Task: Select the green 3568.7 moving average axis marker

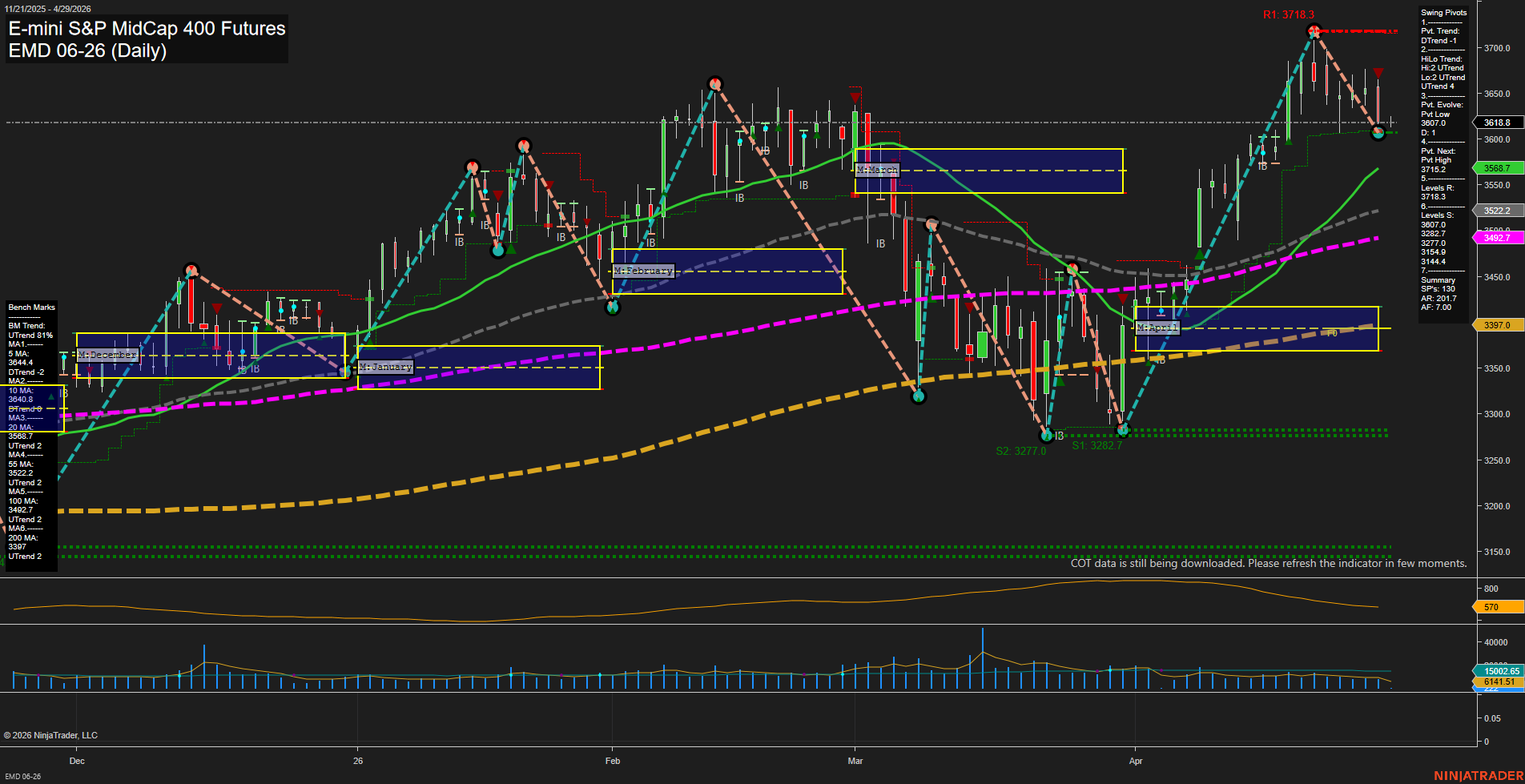Action: pyautogui.click(x=1497, y=168)
